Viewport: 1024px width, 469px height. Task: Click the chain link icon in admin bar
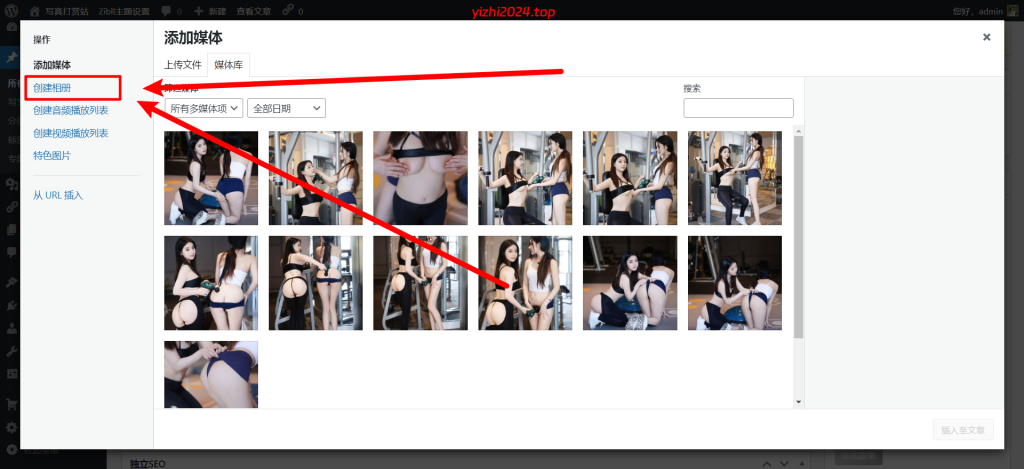click(x=287, y=11)
